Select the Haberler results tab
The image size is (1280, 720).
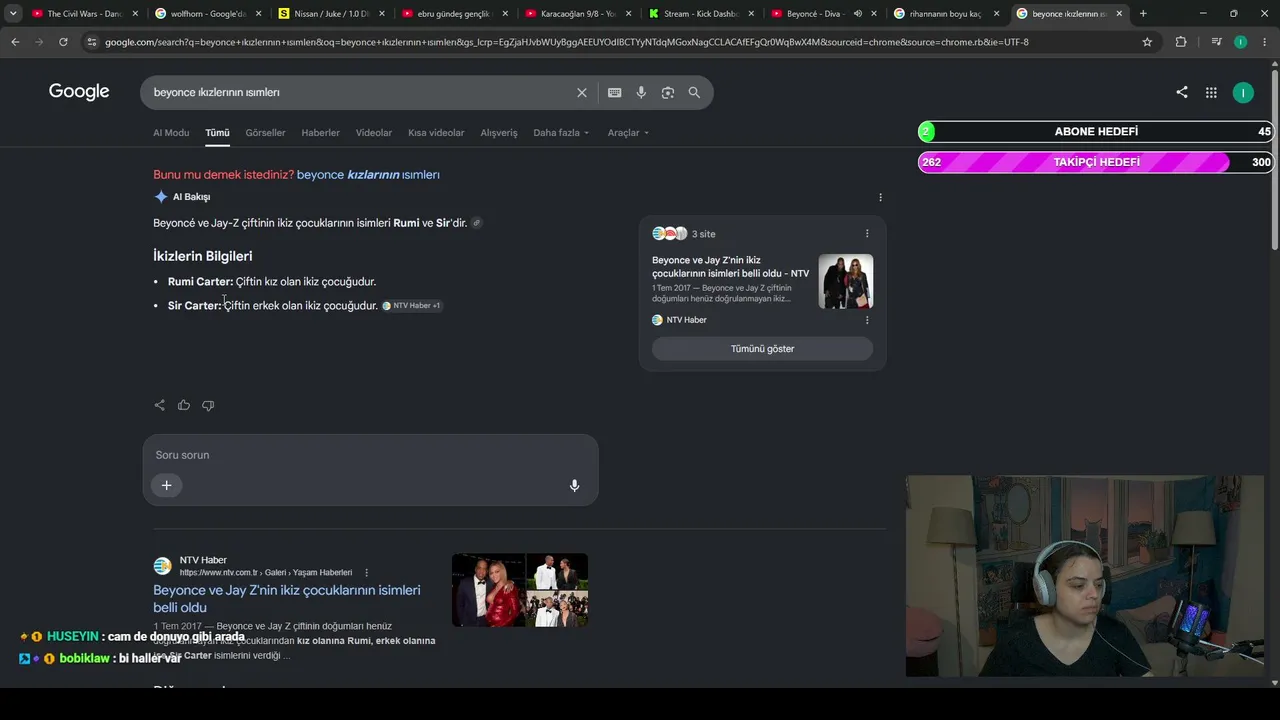point(321,133)
